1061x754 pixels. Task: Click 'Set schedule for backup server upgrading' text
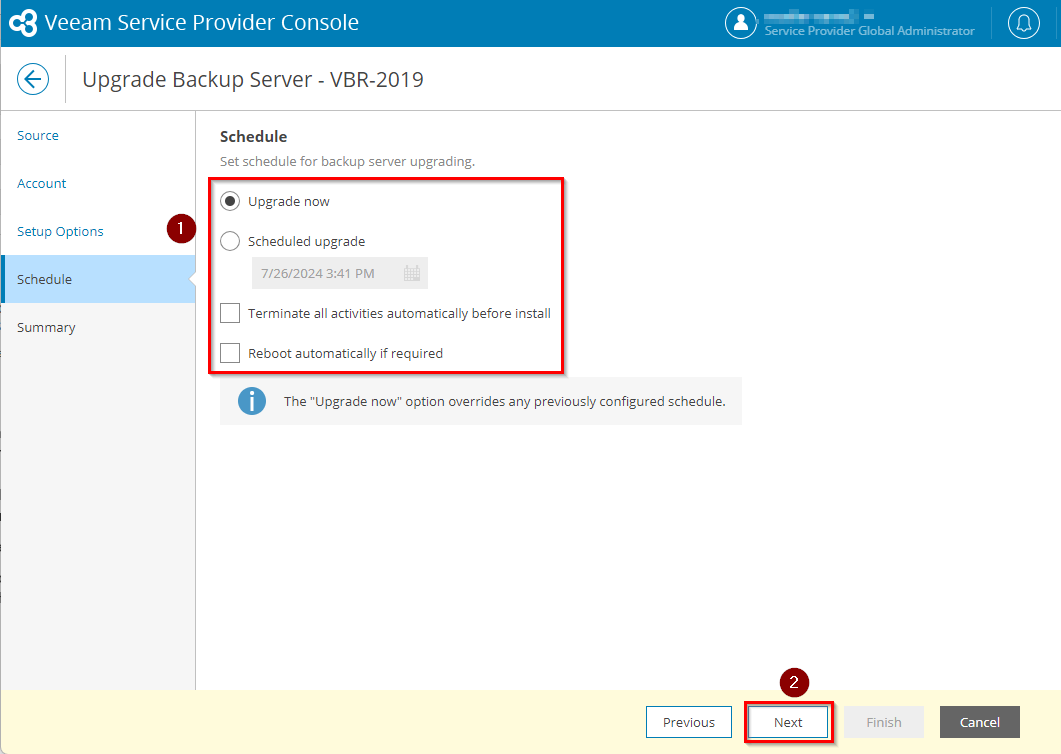347,162
